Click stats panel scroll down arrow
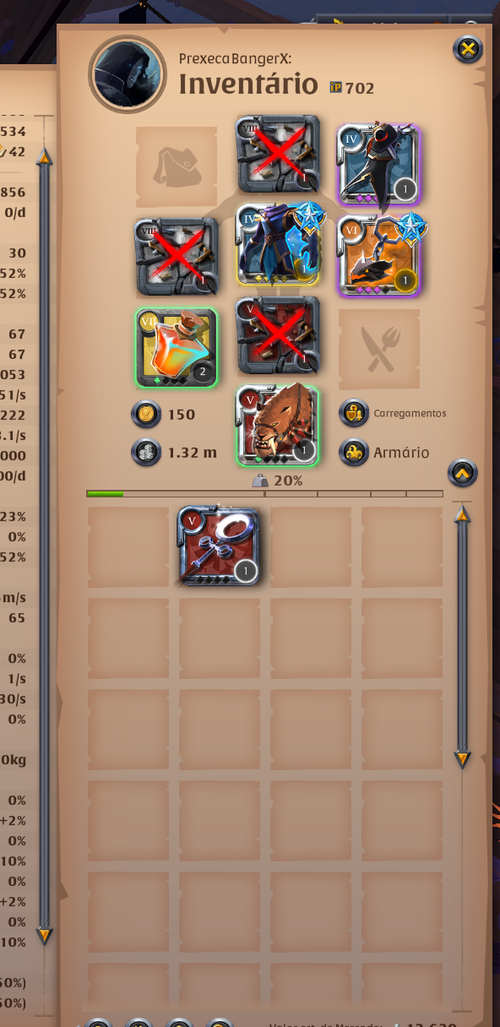This screenshot has width=500, height=1027. pos(44,935)
